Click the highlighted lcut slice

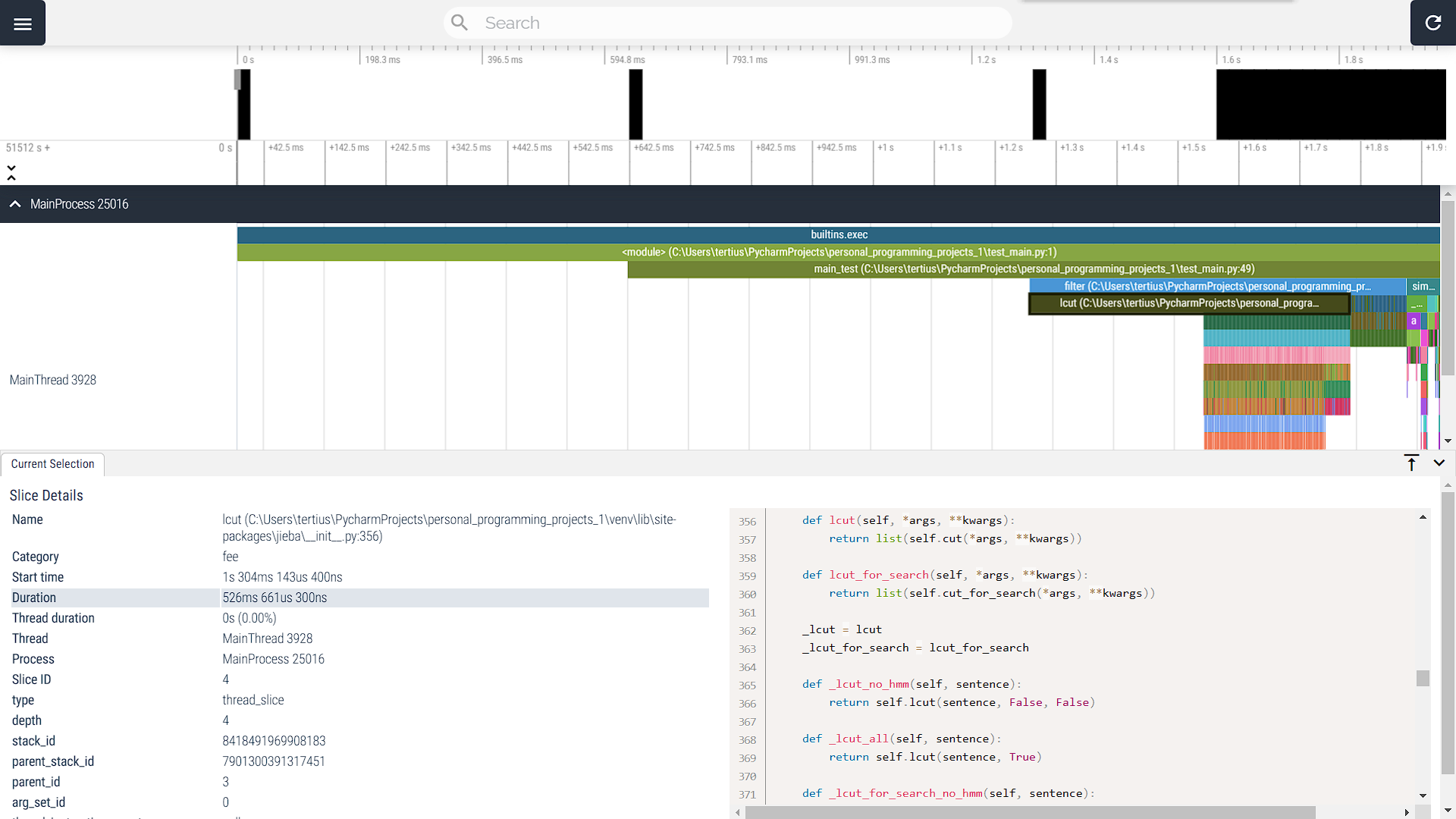(1188, 303)
